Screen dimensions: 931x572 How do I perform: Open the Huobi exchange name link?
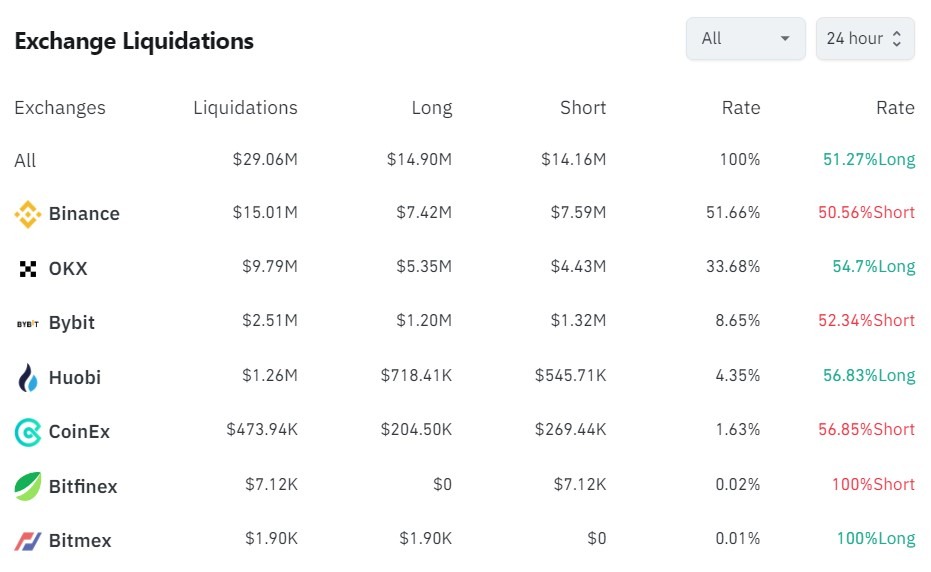[75, 378]
